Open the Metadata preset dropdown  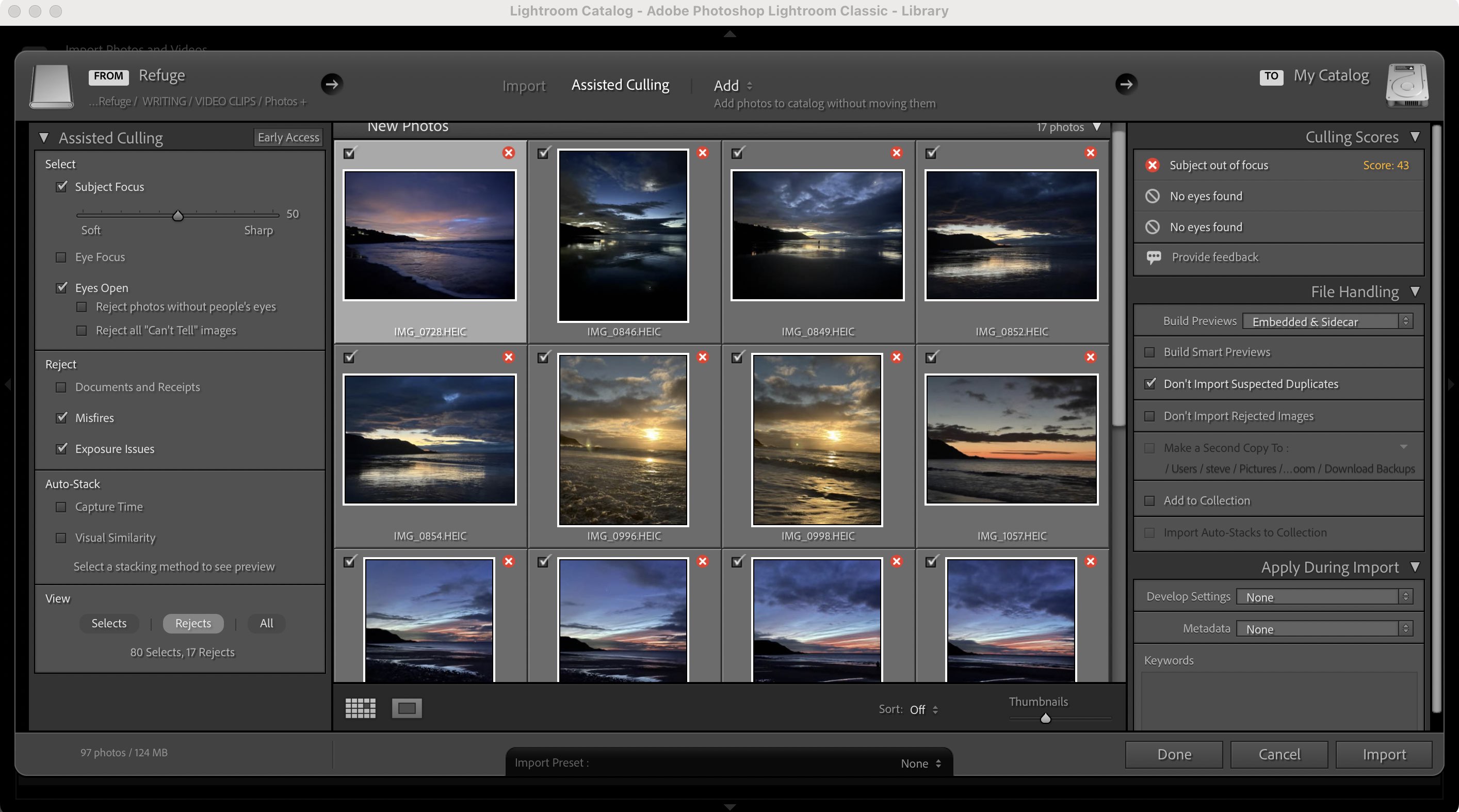click(1325, 629)
